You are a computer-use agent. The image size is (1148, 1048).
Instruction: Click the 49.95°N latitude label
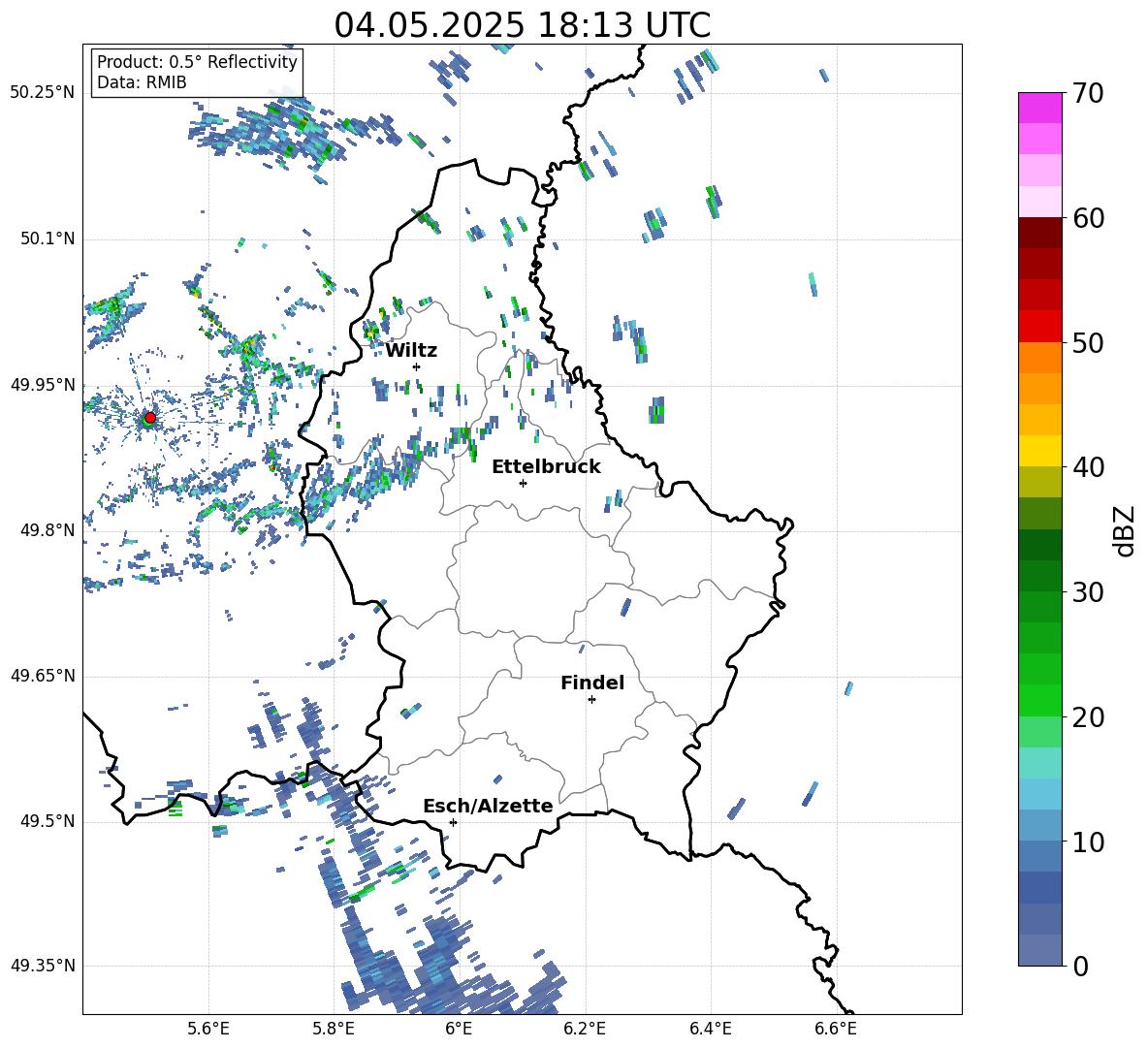(x=43, y=385)
